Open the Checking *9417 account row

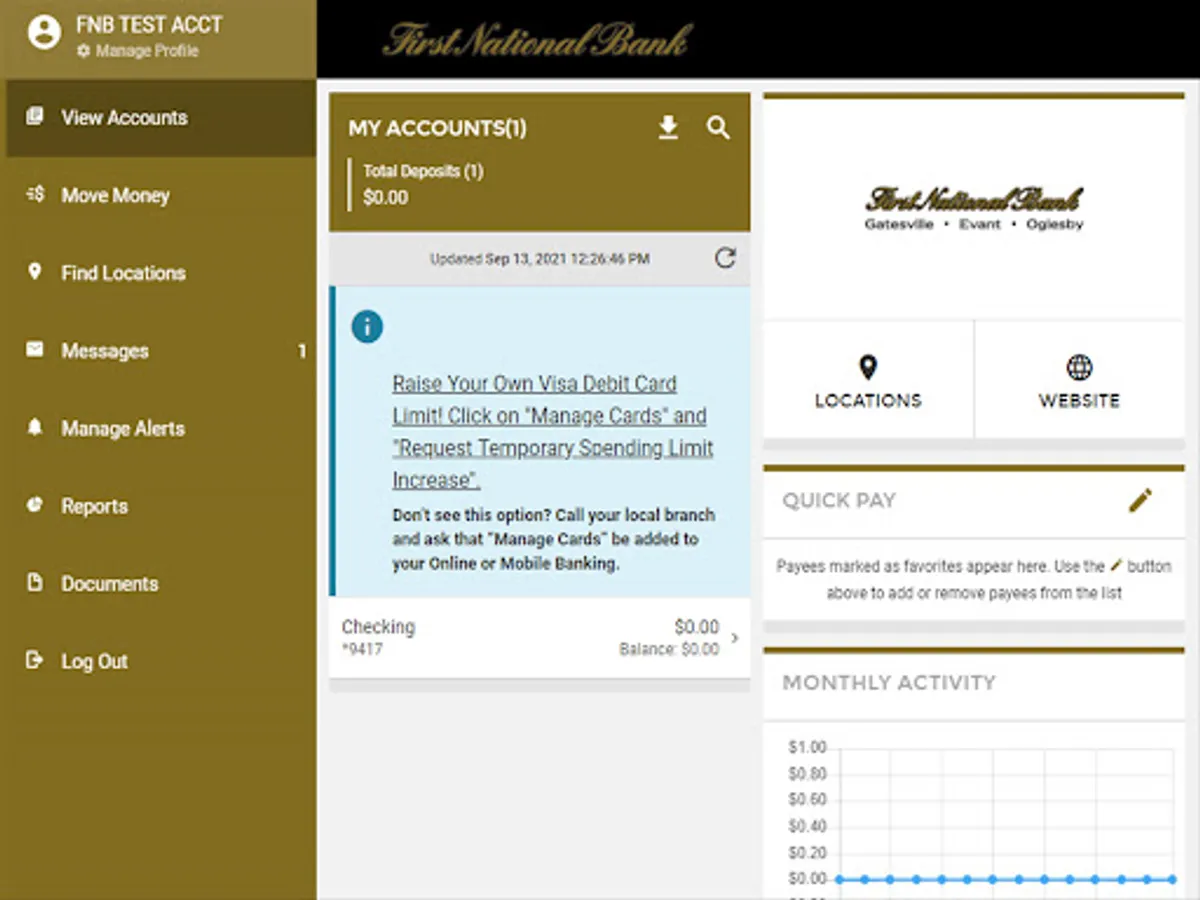[540, 638]
